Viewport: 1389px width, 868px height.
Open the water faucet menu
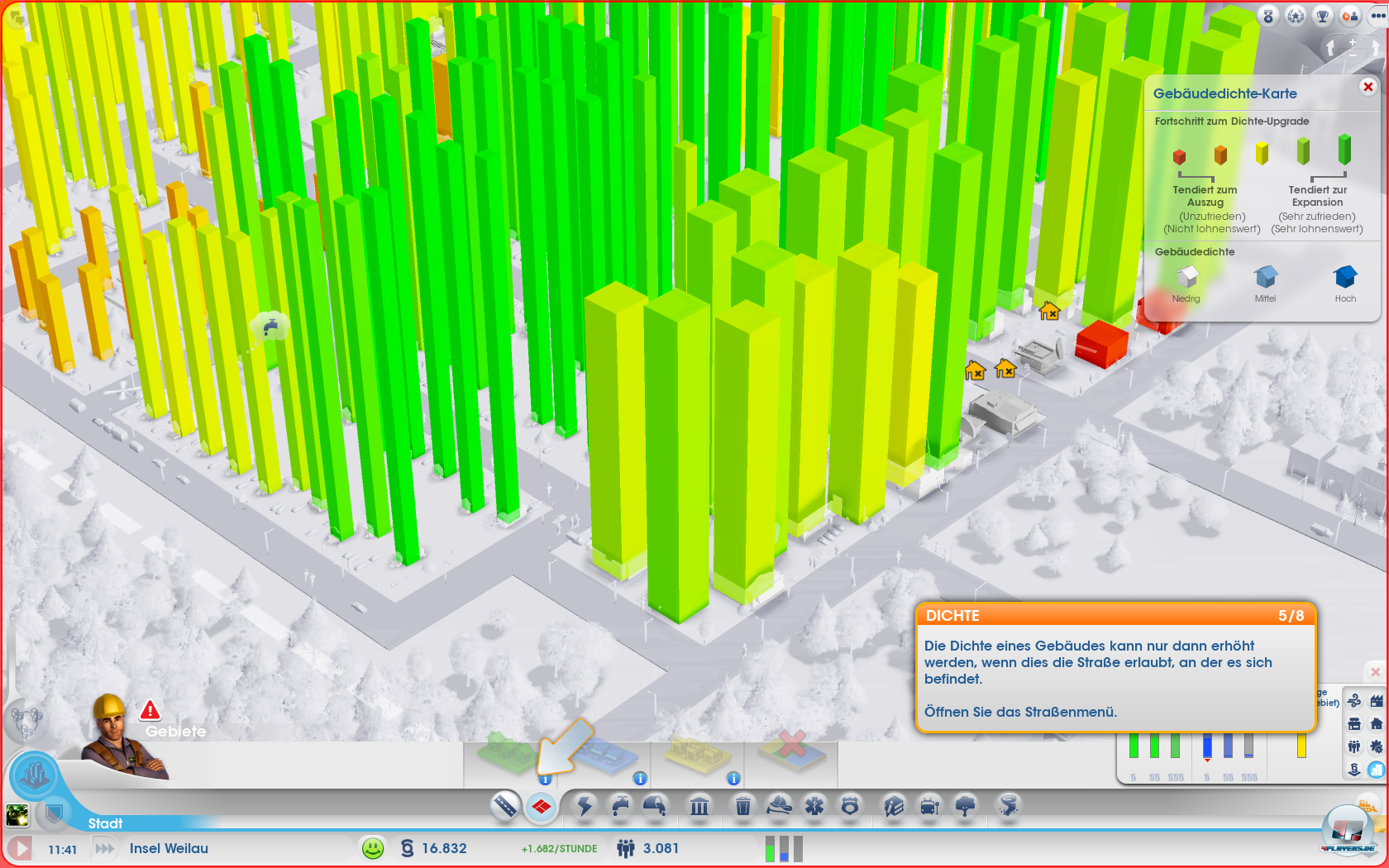coord(620,805)
